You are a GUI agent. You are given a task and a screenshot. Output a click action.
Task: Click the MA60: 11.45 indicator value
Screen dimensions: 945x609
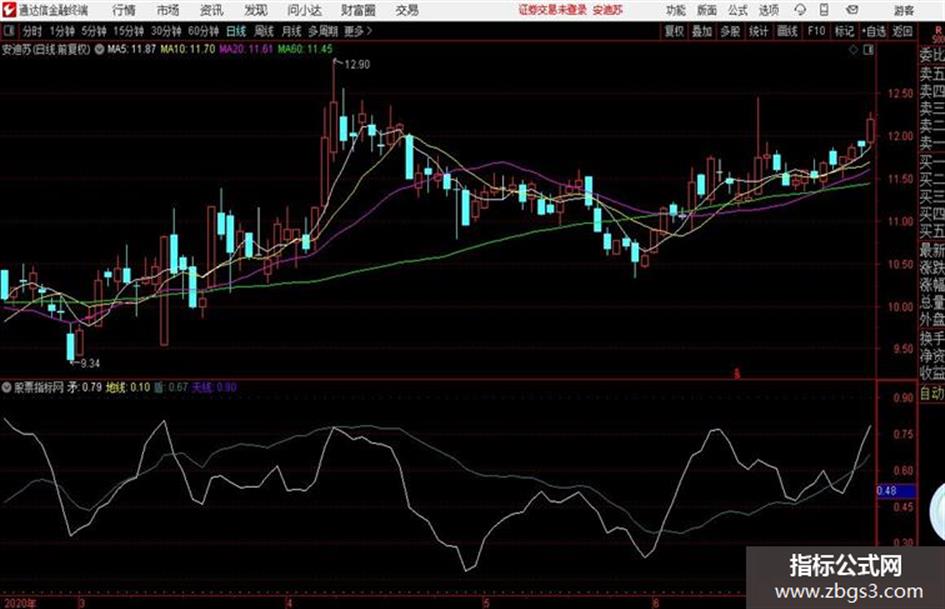pos(305,49)
